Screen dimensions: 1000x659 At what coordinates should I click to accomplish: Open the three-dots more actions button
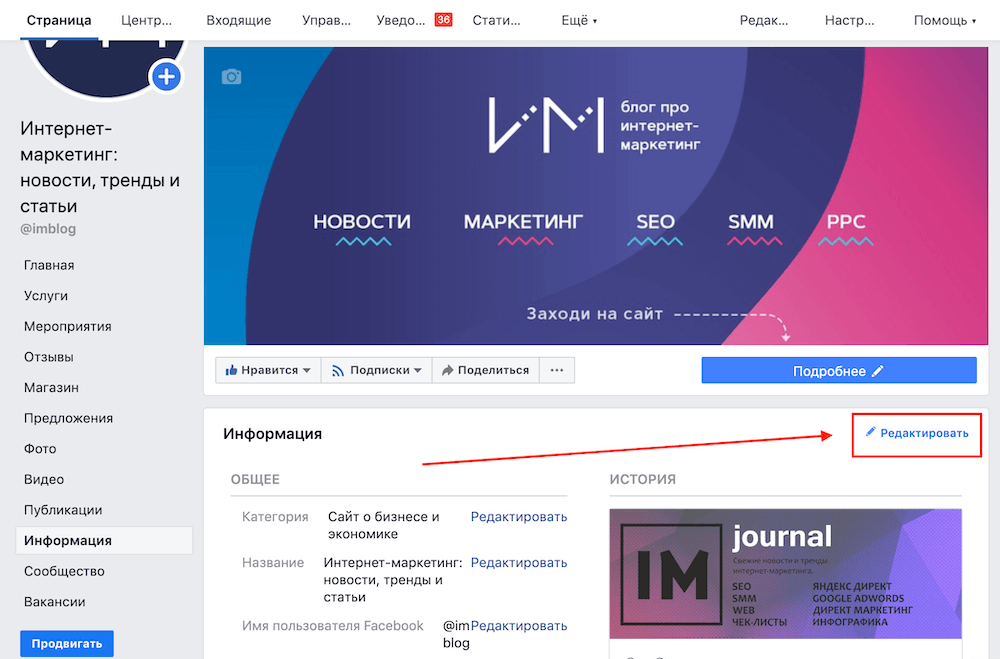pyautogui.click(x=557, y=370)
